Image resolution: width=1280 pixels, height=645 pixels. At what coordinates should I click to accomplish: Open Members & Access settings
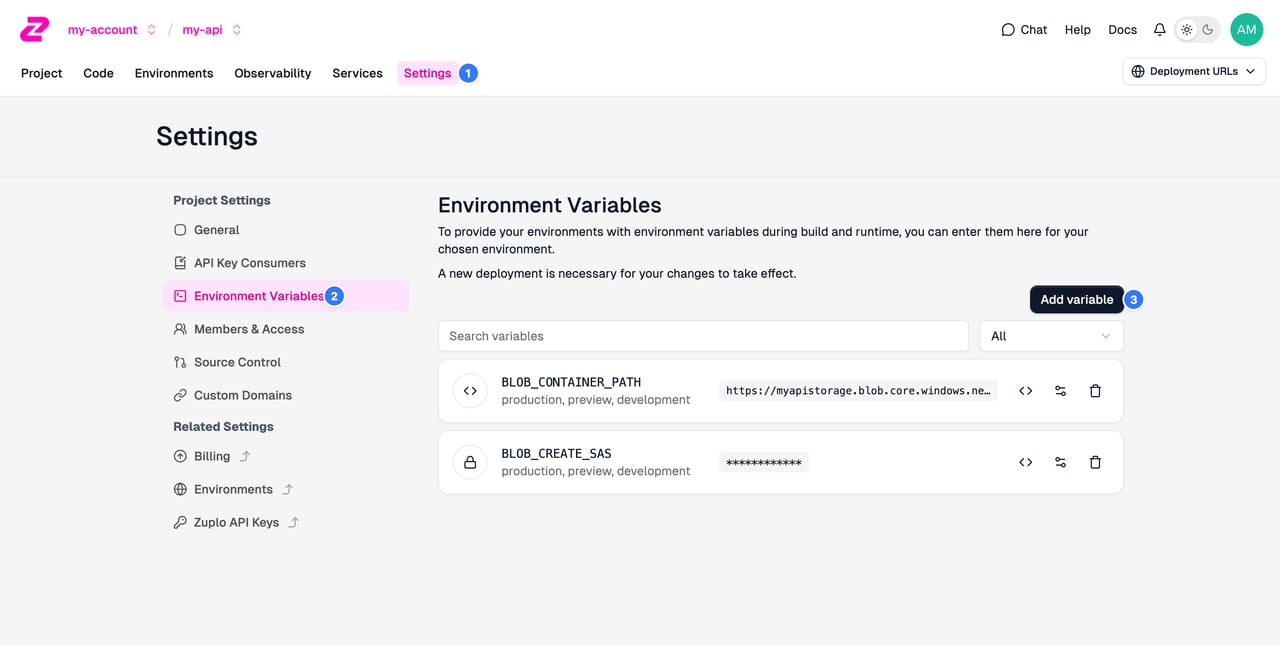(x=286, y=329)
